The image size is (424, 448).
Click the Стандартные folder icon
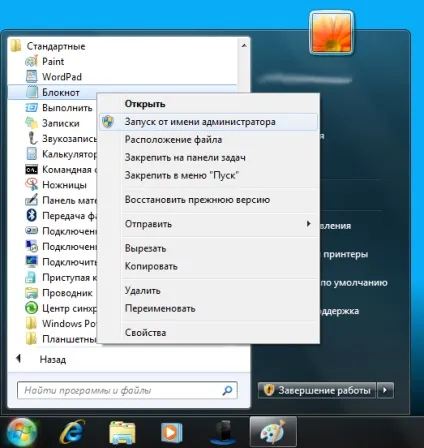(x=16, y=46)
